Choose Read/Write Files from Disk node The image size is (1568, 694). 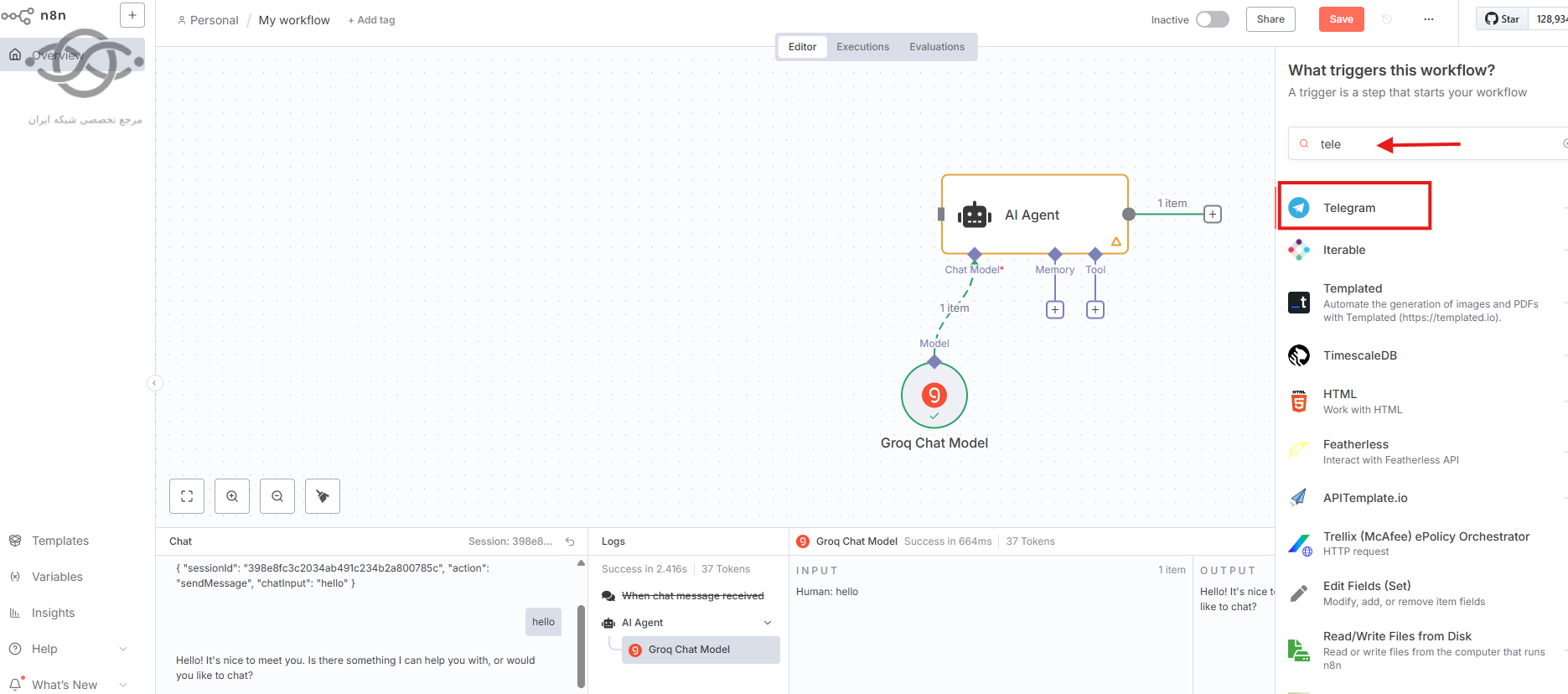[x=1423, y=650]
